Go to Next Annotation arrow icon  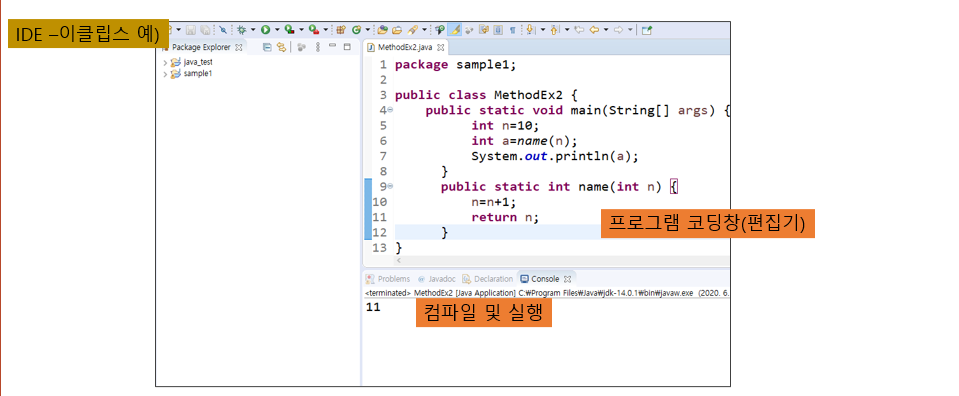point(530,29)
